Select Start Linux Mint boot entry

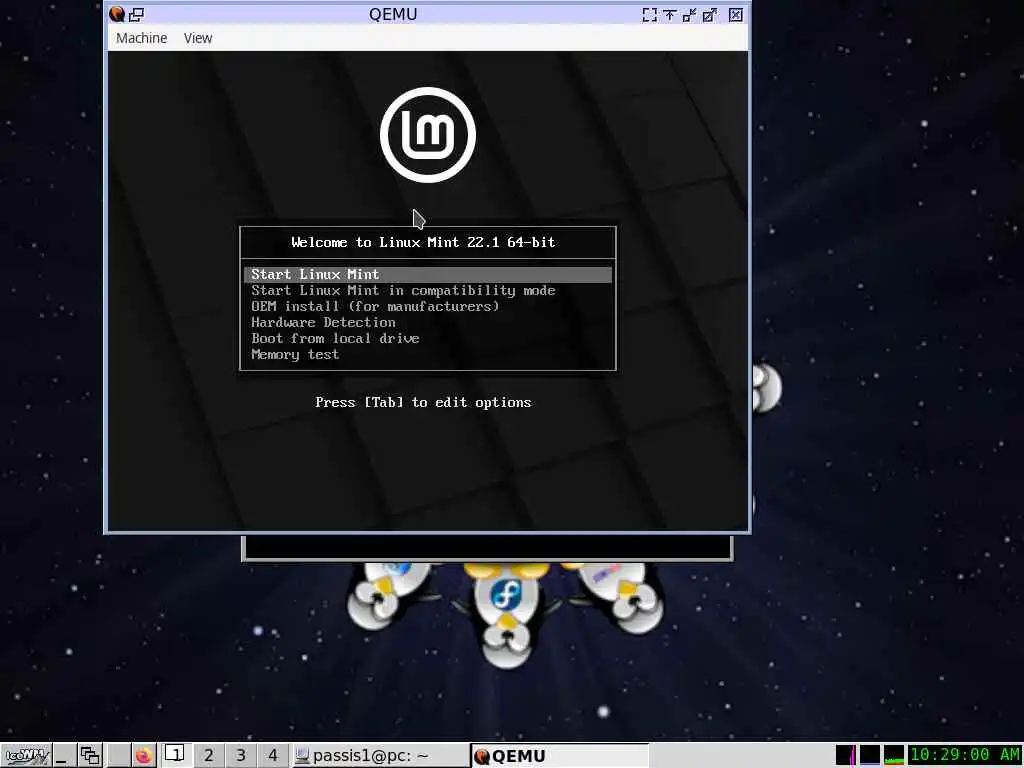pyautogui.click(x=428, y=274)
